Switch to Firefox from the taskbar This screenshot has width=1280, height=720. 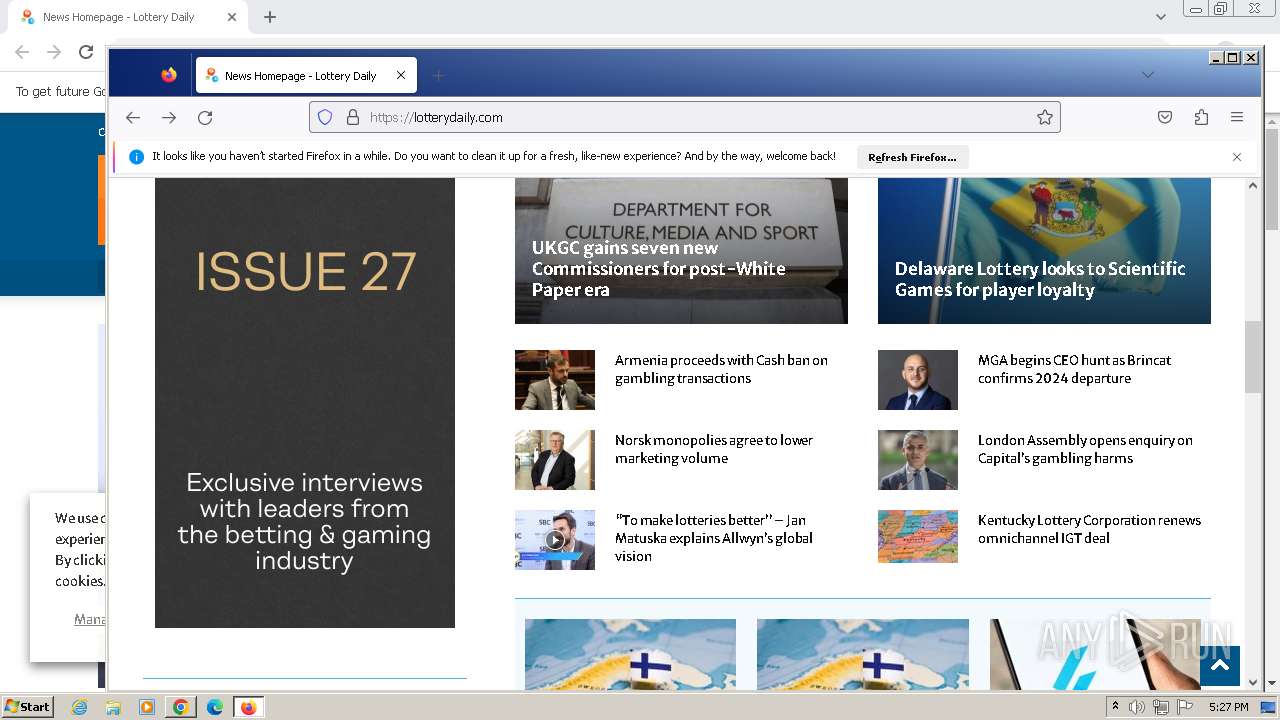[x=248, y=707]
